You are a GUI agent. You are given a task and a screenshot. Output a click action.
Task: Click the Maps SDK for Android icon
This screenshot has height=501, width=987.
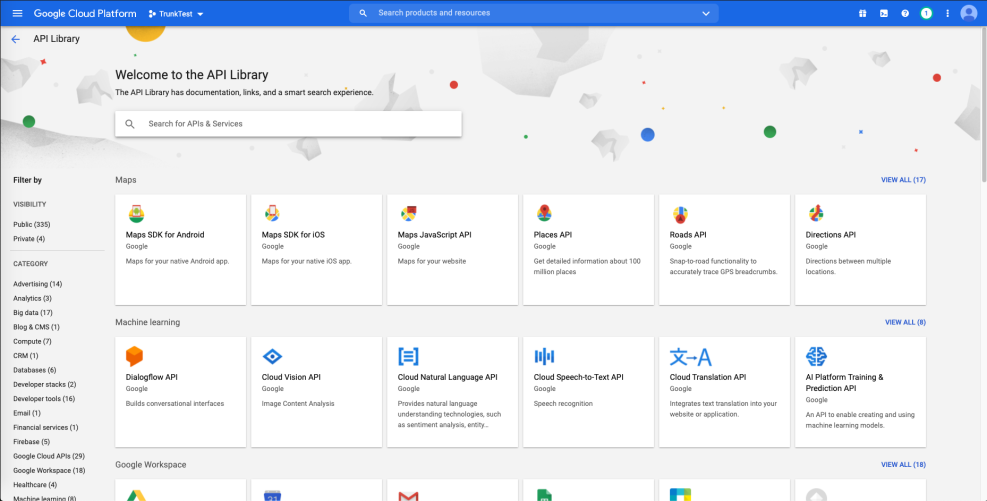tap(137, 214)
